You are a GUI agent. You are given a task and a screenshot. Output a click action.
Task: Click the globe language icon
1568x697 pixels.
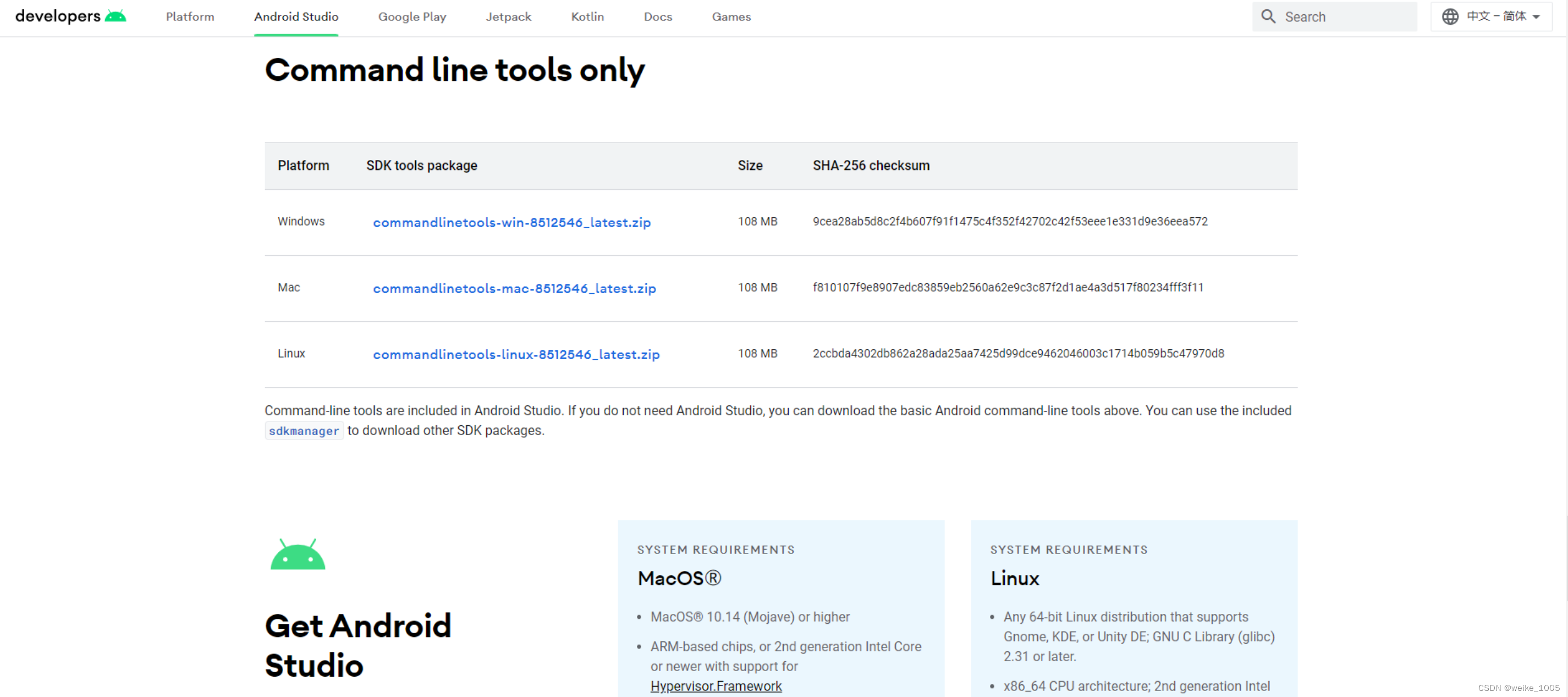pyautogui.click(x=1450, y=17)
